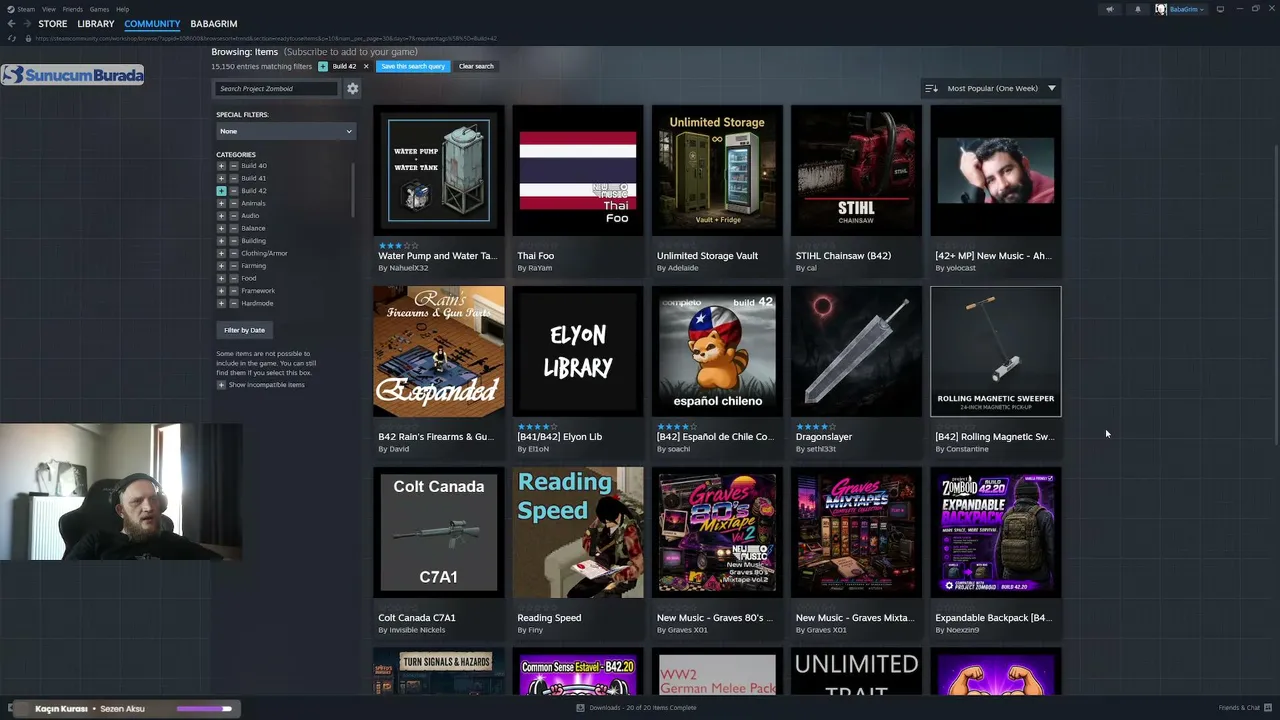Viewport: 1280px width, 720px height.
Task: Exclude the Build 40 category with minus
Action: click(x=234, y=166)
